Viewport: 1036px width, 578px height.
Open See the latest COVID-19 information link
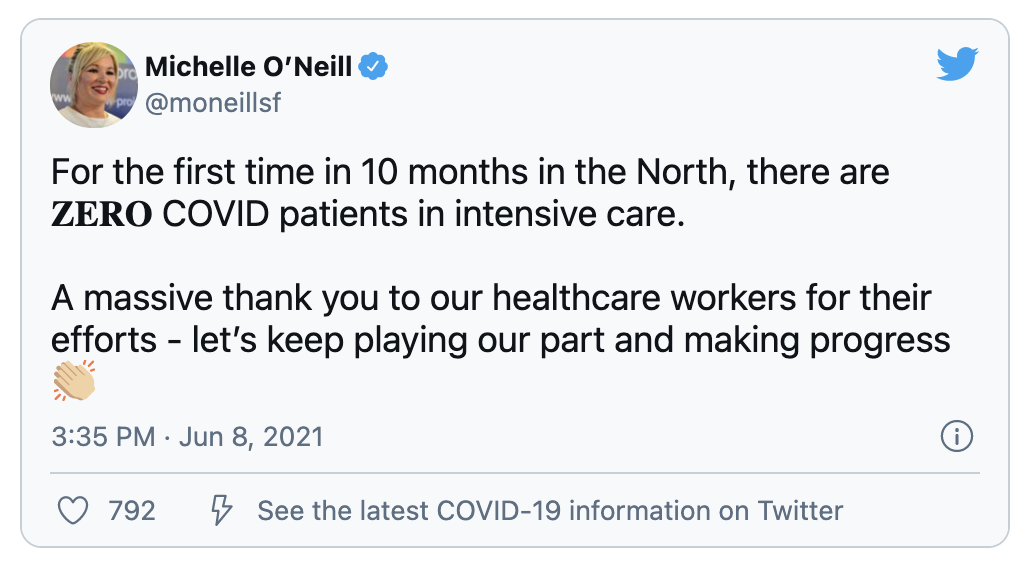pyautogui.click(x=550, y=511)
